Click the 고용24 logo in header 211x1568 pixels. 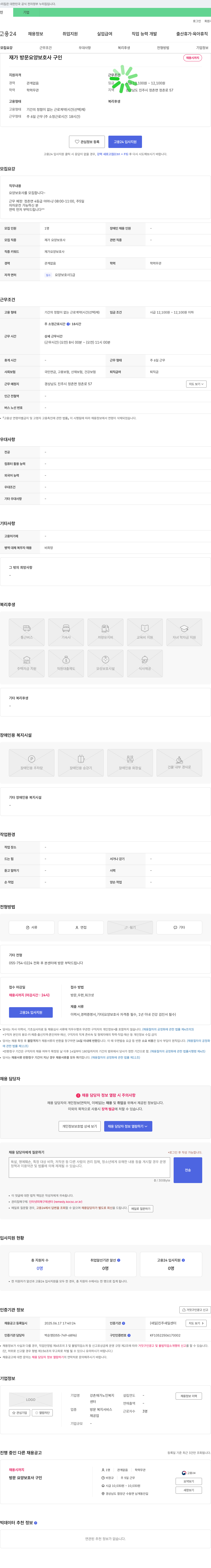coord(8,34)
